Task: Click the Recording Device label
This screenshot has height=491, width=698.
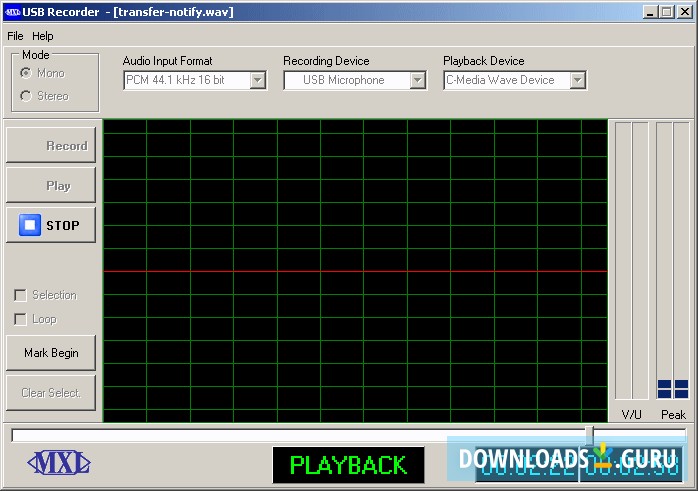Action: [326, 61]
